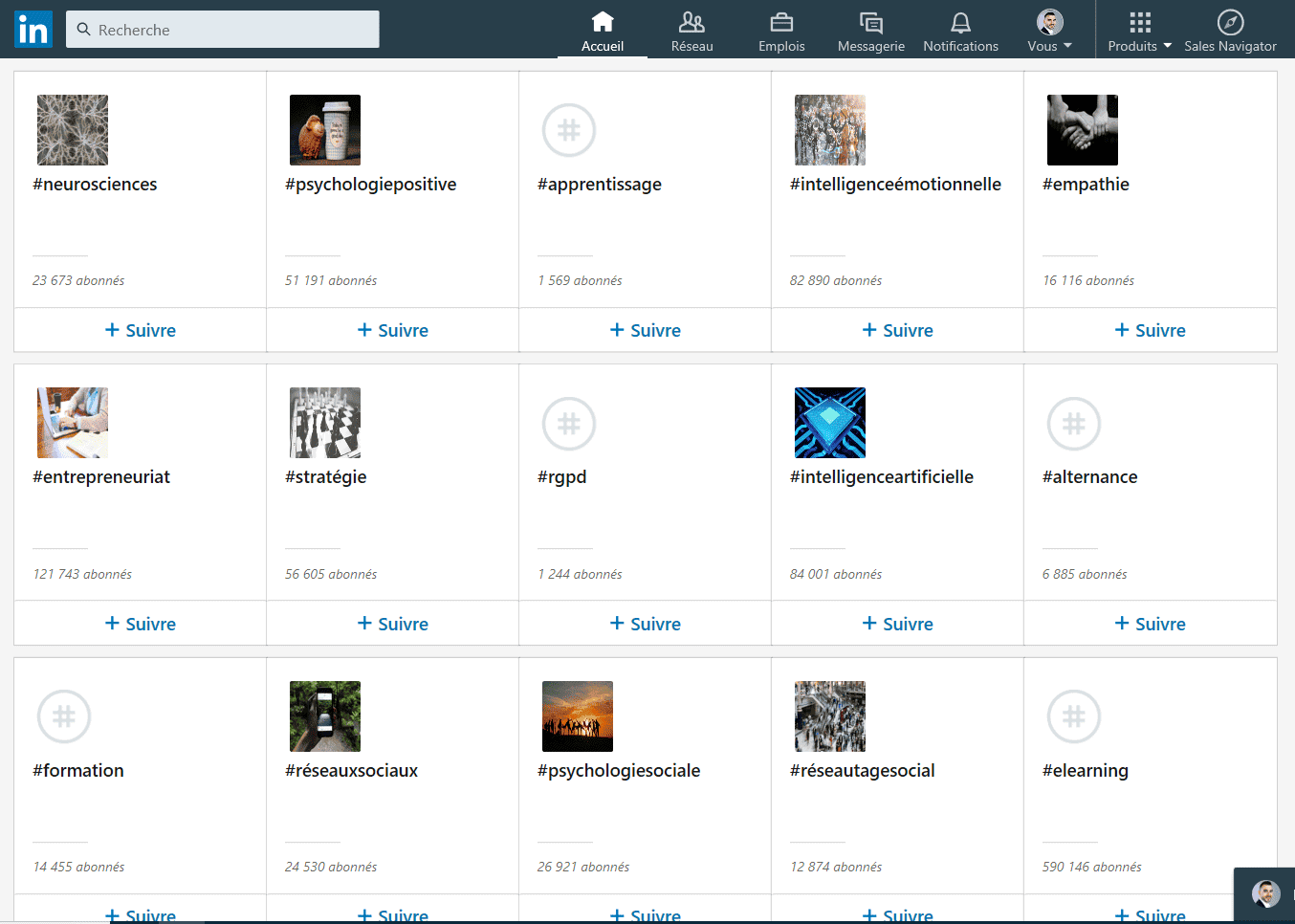Follow #psychologiepositive with Suivre
The image size is (1295, 924).
pyautogui.click(x=392, y=330)
